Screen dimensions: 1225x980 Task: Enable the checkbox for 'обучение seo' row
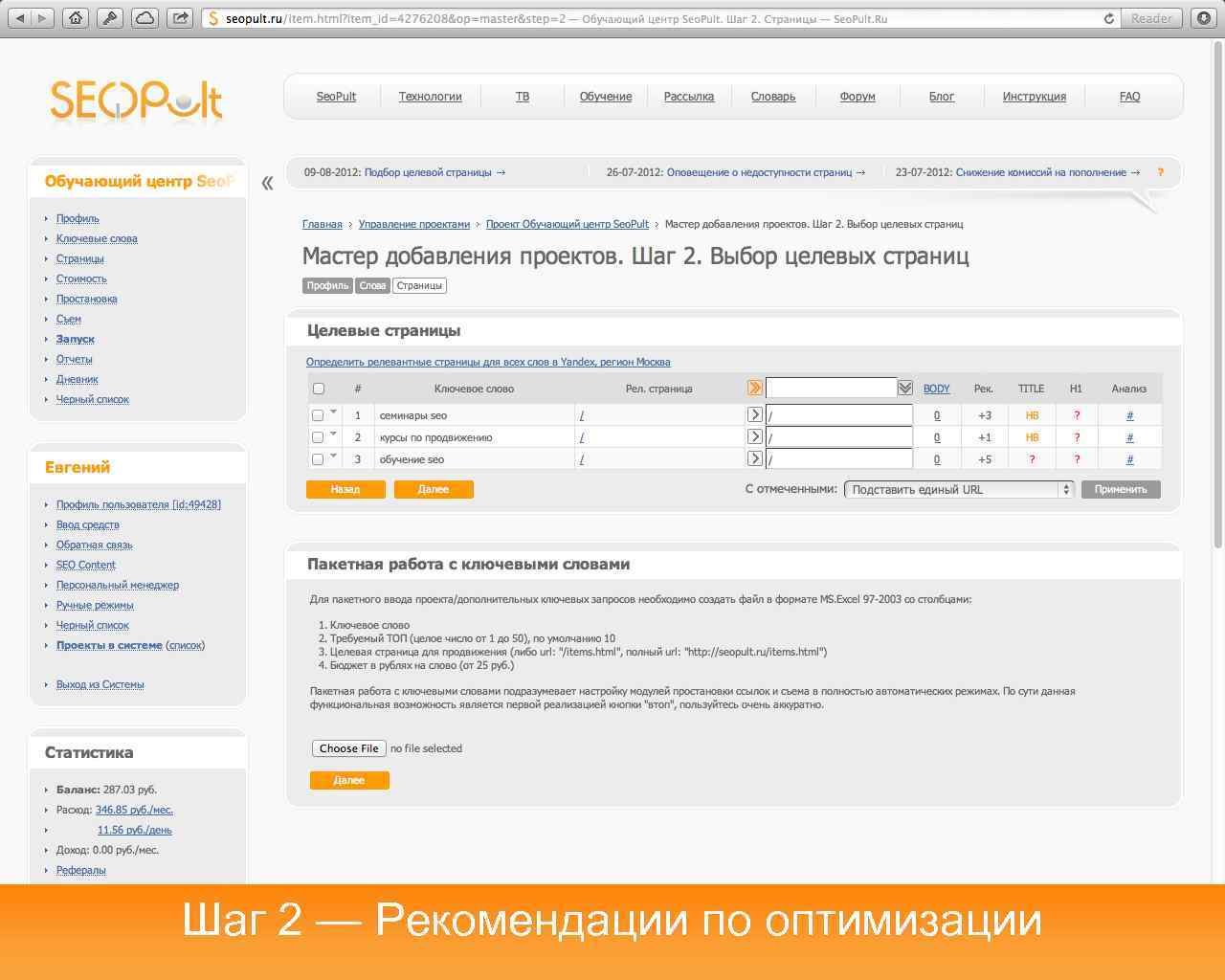317,458
